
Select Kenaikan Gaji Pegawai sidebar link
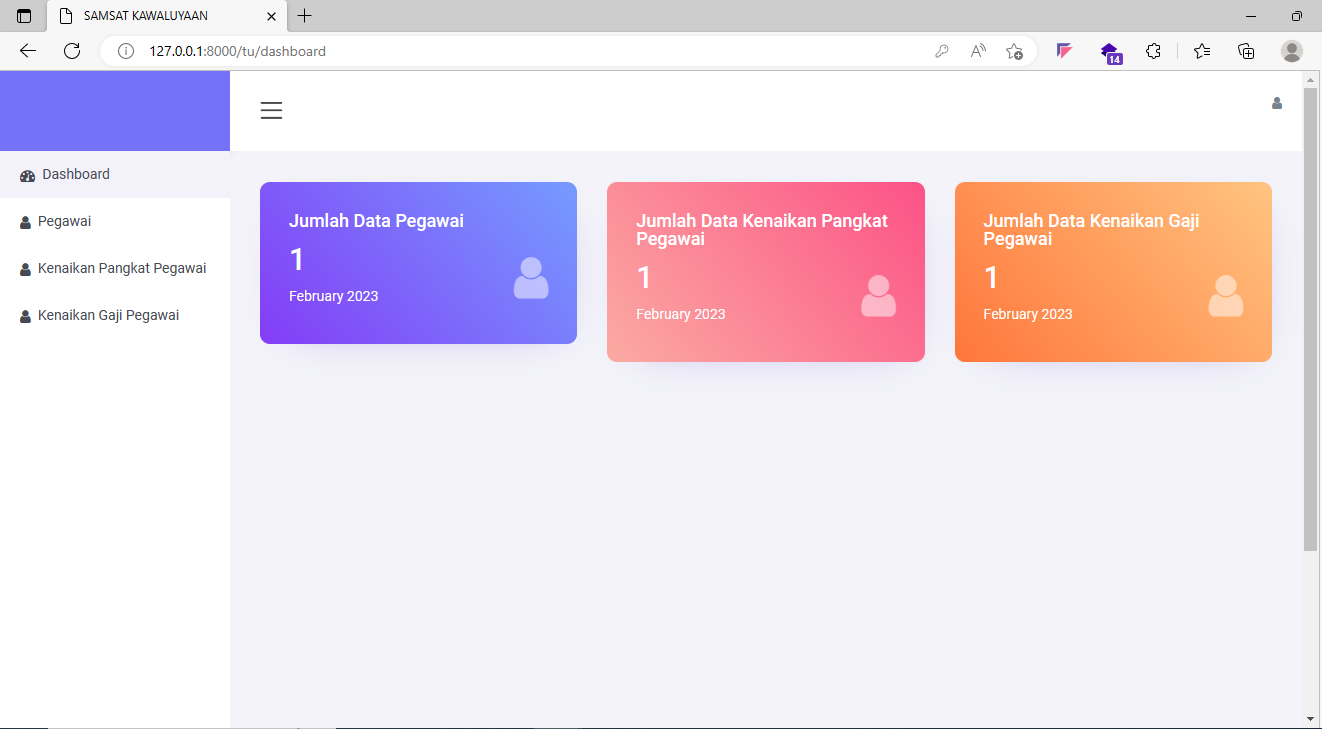pos(108,316)
